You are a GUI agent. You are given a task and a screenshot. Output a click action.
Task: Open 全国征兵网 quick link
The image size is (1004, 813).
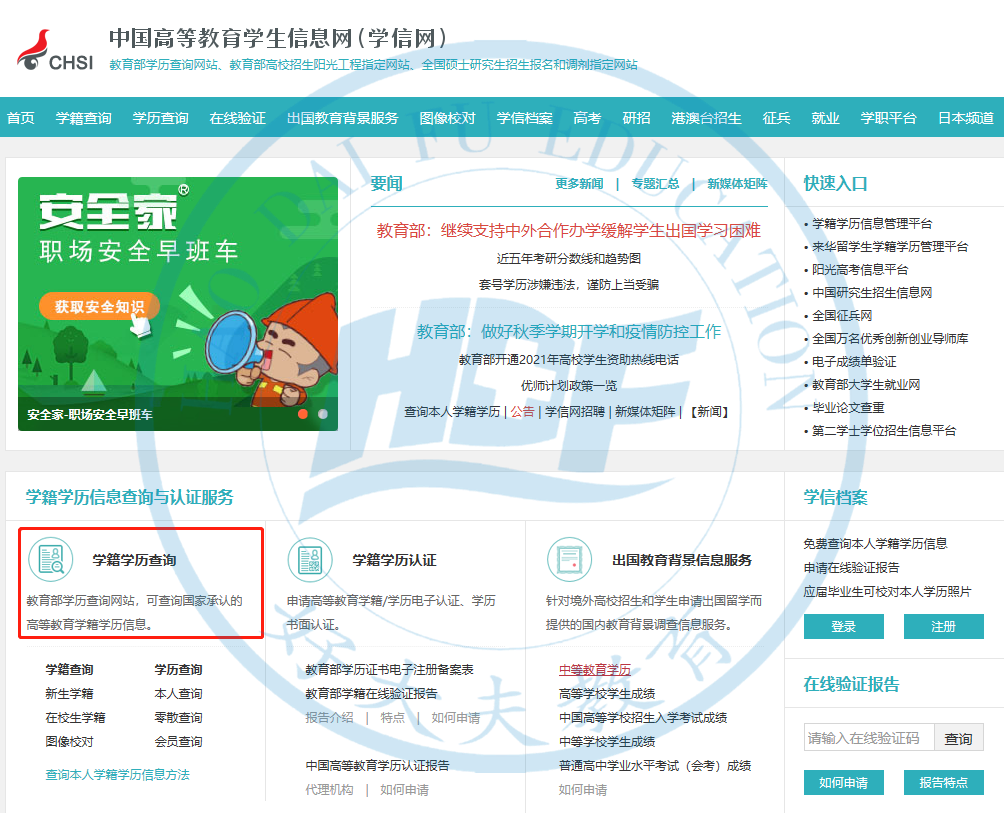pos(842,316)
